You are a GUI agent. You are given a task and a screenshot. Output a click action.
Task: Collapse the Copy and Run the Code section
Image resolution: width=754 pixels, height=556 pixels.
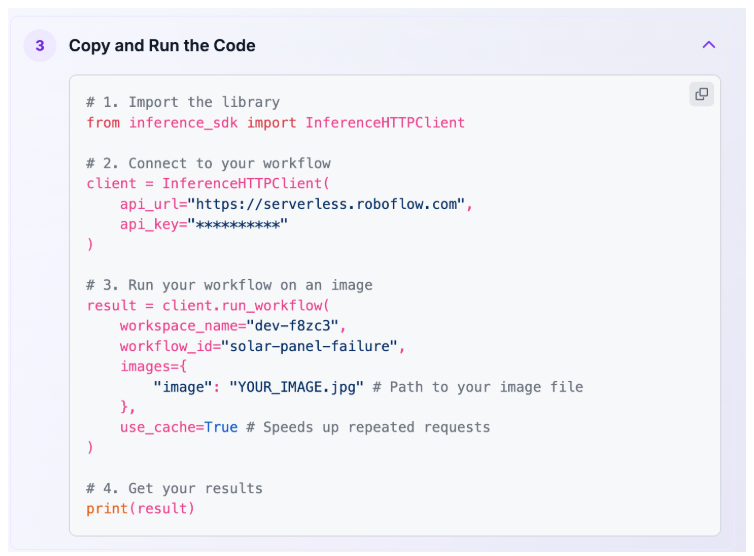click(709, 45)
